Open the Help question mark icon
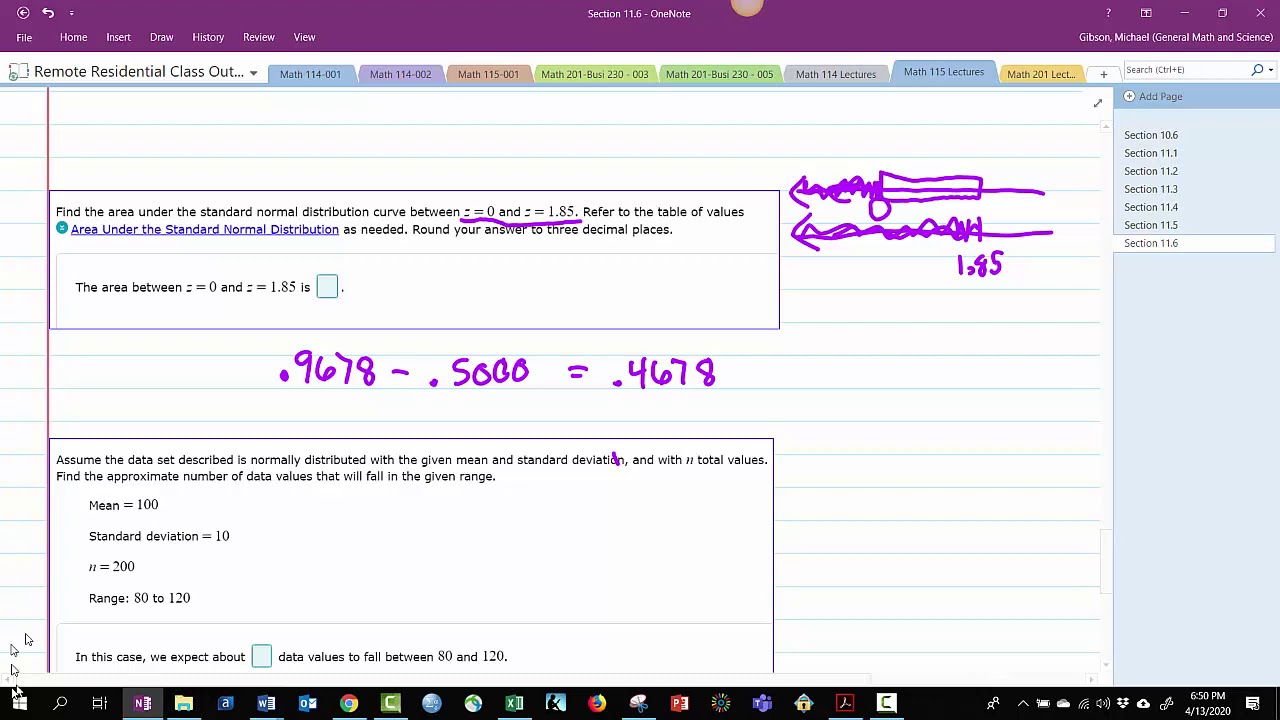1280x720 pixels. (x=1108, y=13)
